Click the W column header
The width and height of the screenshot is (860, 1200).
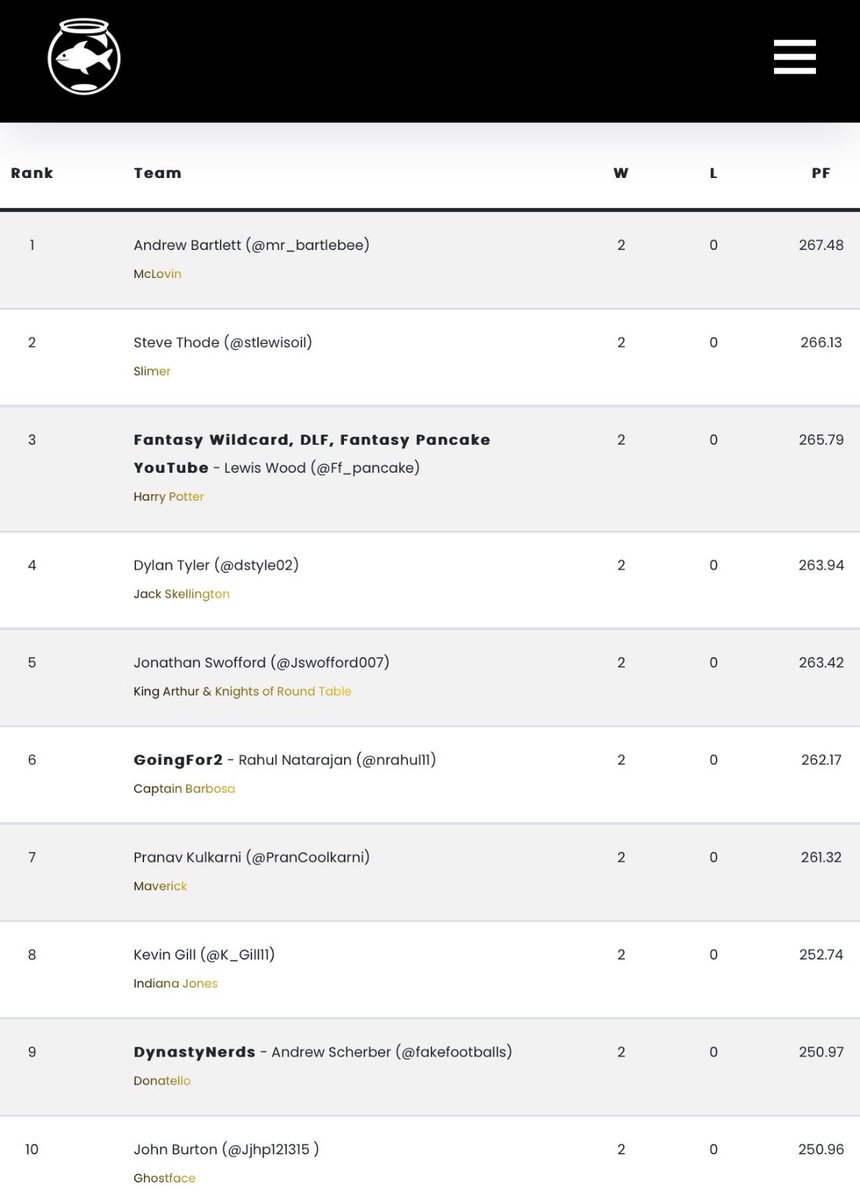click(x=621, y=173)
